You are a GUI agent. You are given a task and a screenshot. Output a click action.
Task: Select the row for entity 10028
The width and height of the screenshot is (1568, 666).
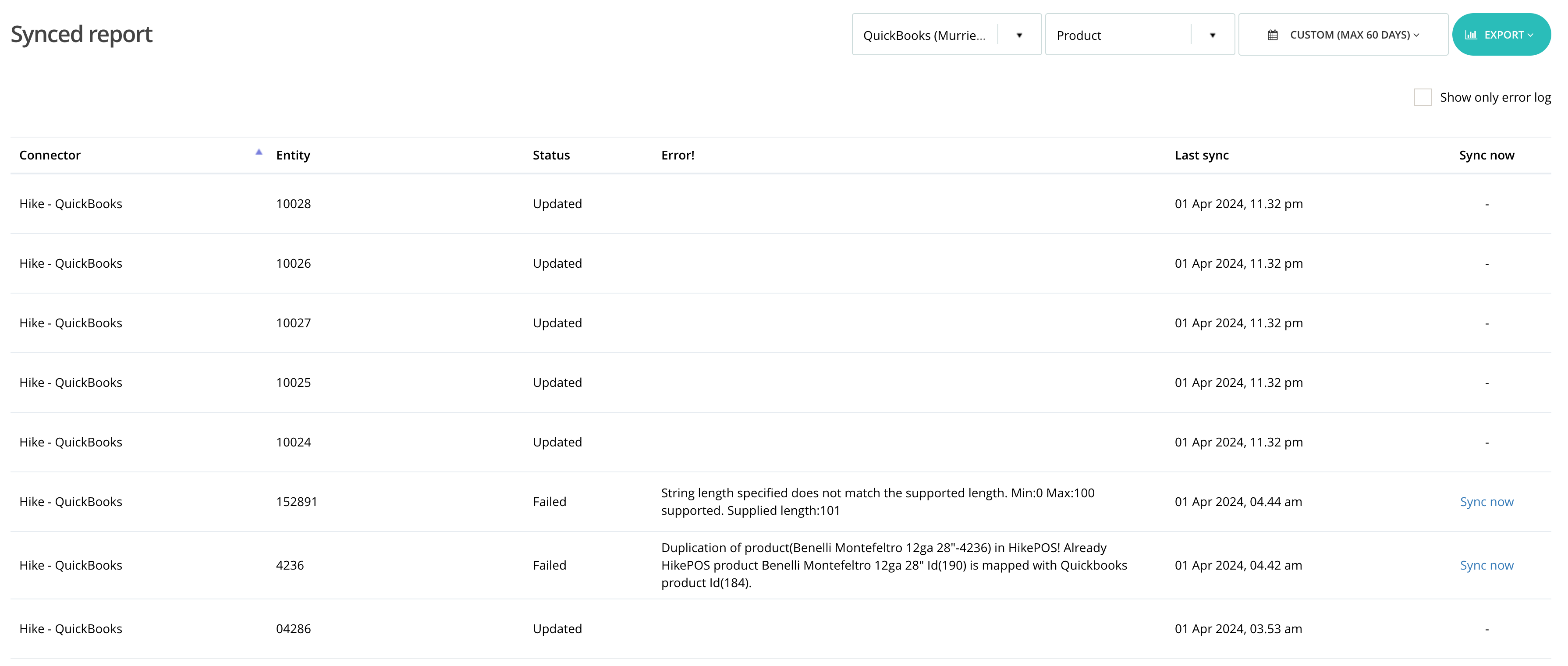pos(780,204)
